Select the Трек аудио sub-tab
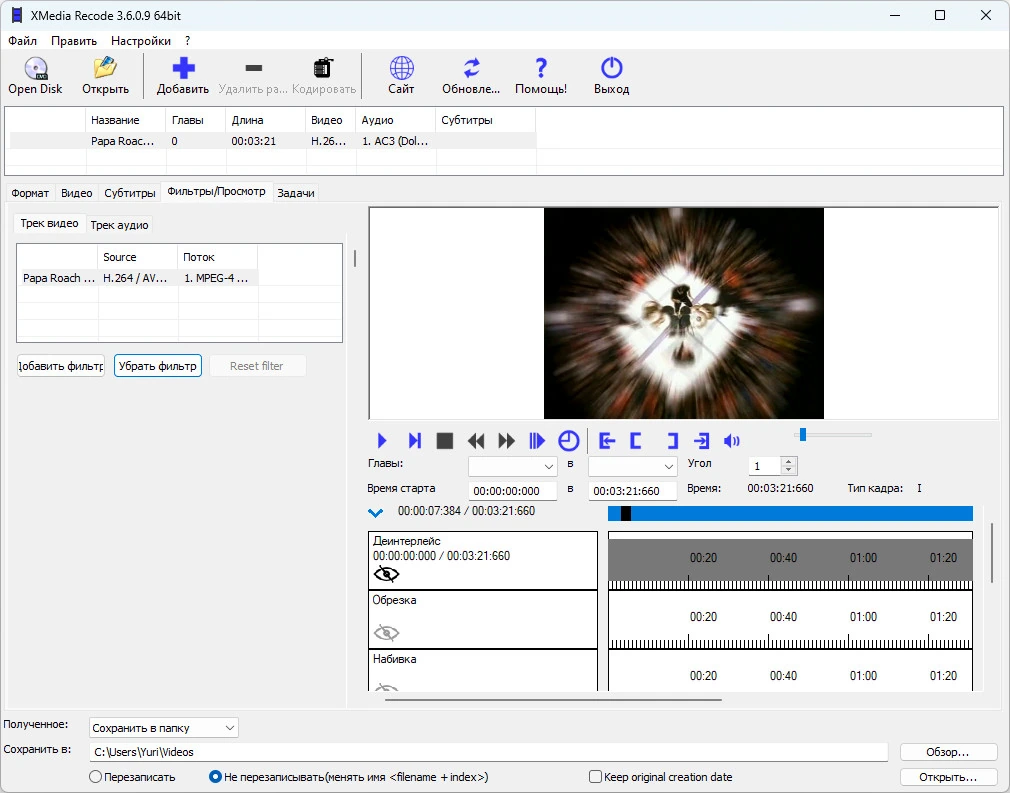Screen dimensions: 1010x793 coord(119,225)
